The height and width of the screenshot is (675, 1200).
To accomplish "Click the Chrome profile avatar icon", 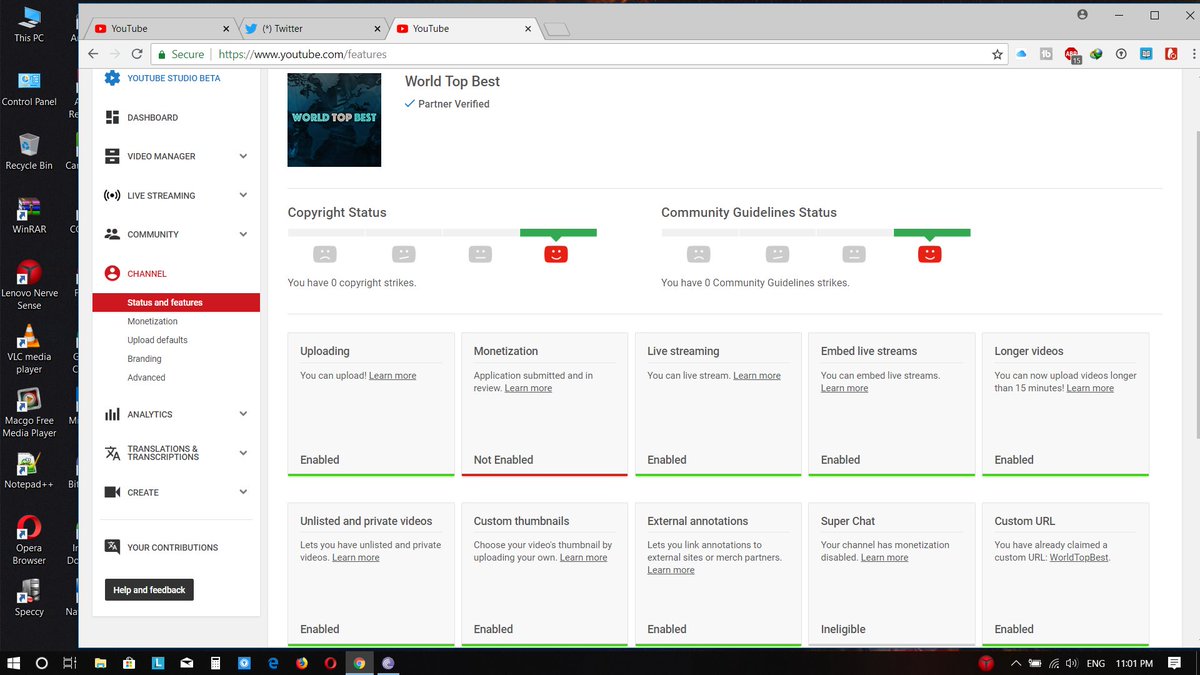I will tap(1082, 15).
